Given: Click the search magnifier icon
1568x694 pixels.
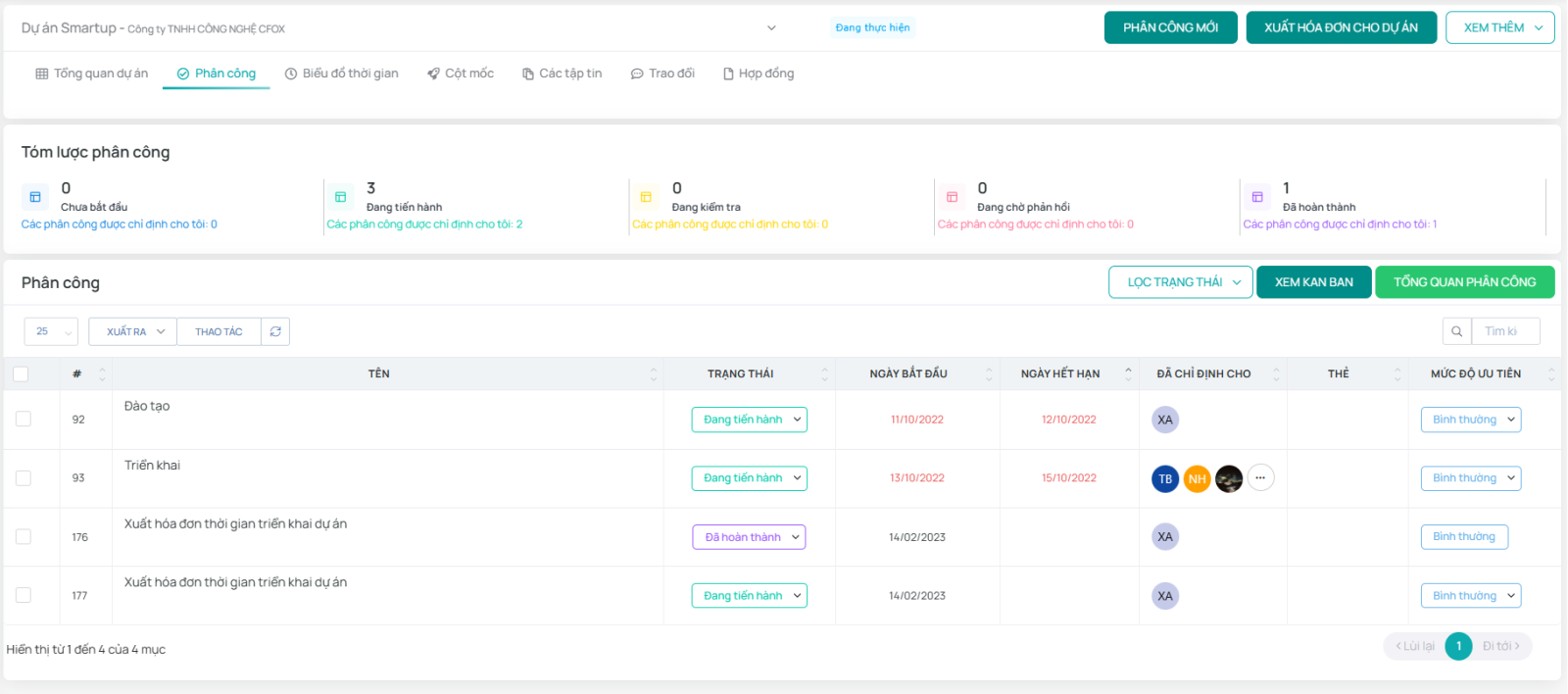Looking at the screenshot, I should pos(1456,332).
